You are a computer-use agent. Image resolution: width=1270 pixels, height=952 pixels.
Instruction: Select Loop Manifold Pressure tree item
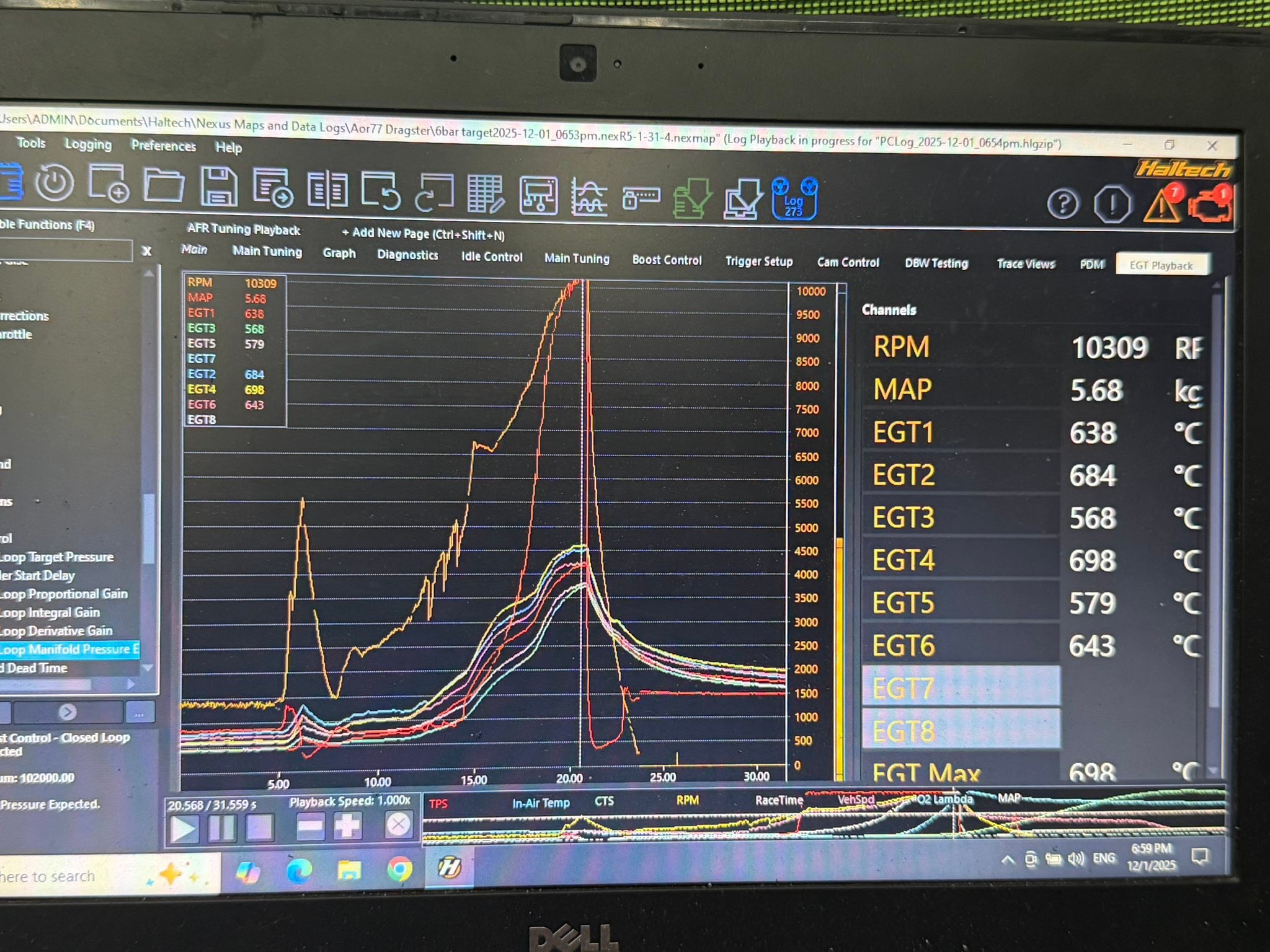point(69,650)
